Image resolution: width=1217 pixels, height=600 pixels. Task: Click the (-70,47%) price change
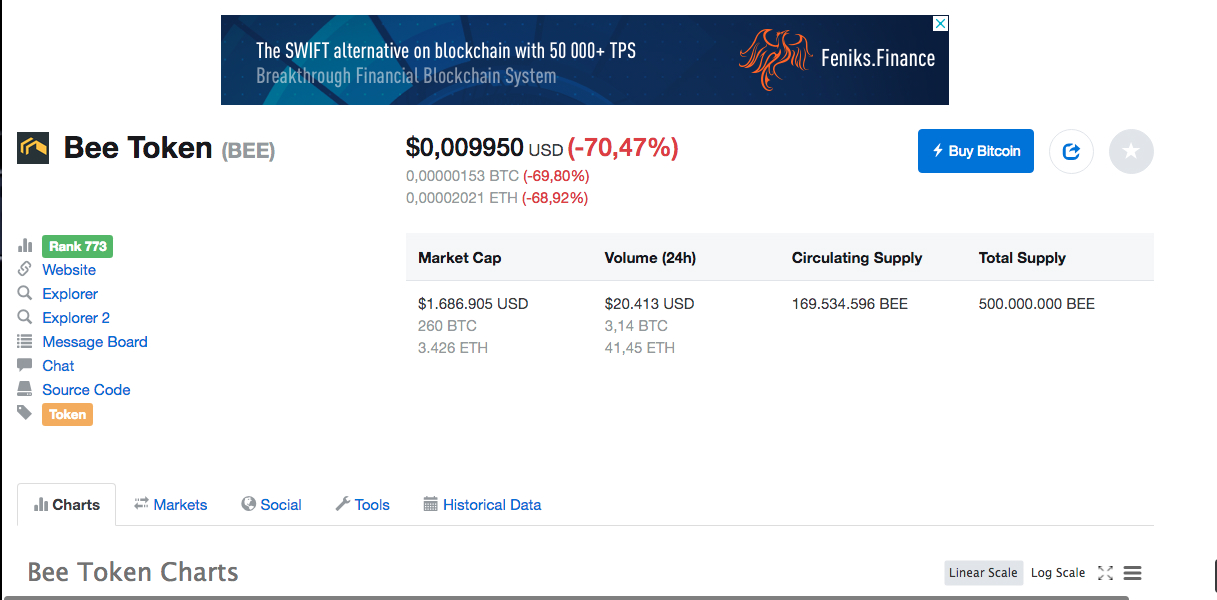pos(623,148)
